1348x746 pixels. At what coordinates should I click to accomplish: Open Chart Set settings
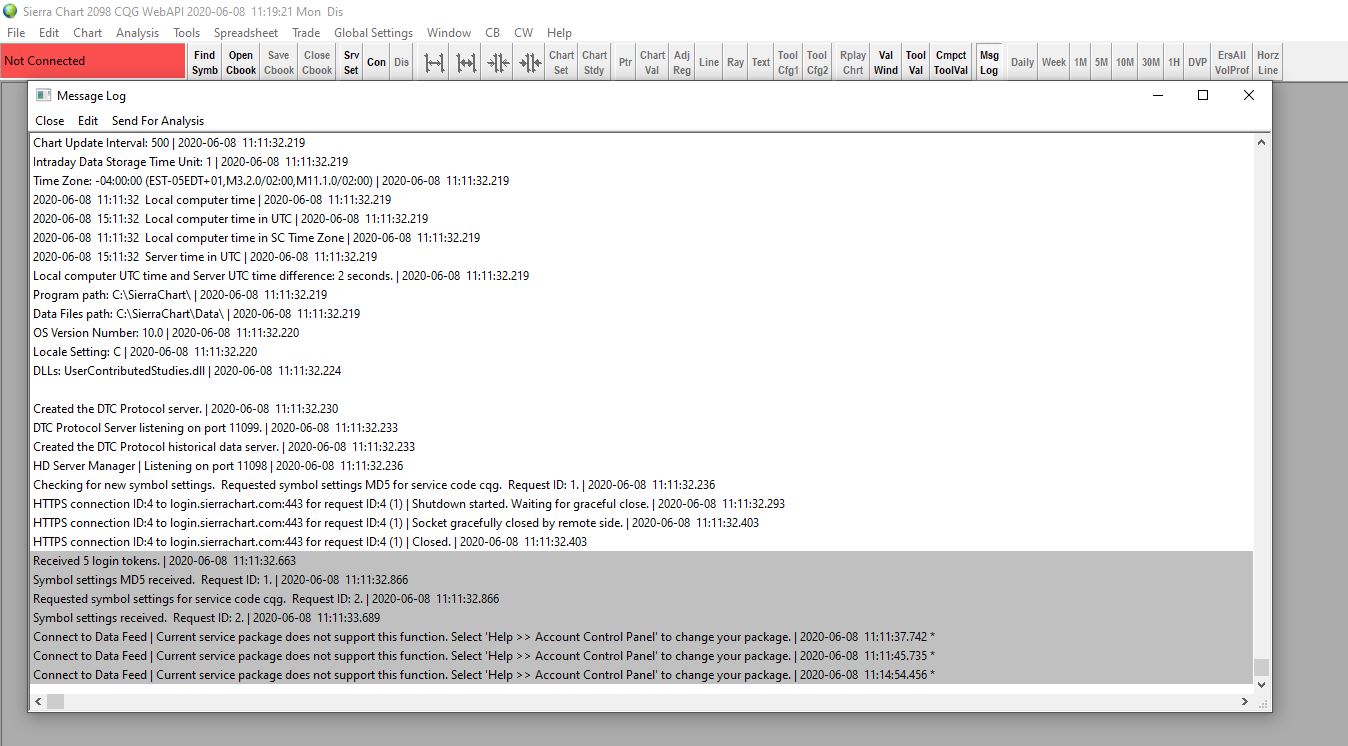tap(561, 62)
